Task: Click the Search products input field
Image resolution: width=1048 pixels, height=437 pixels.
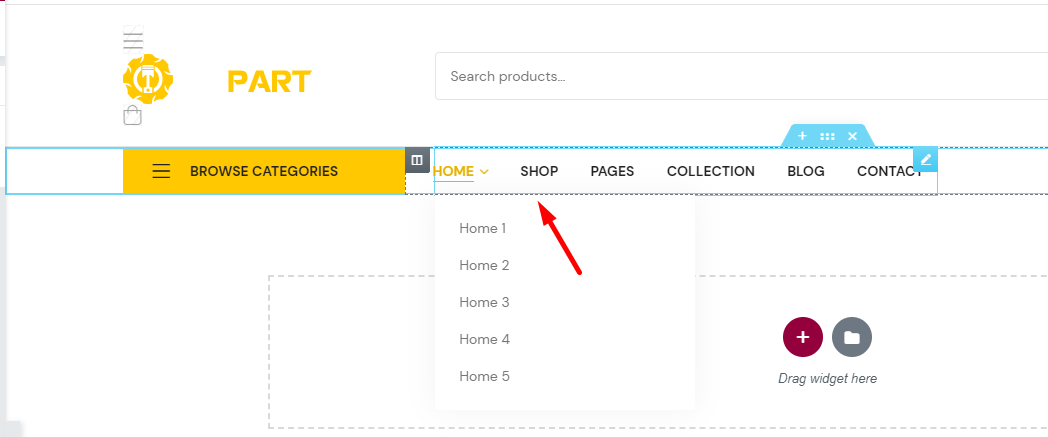Action: click(x=741, y=76)
